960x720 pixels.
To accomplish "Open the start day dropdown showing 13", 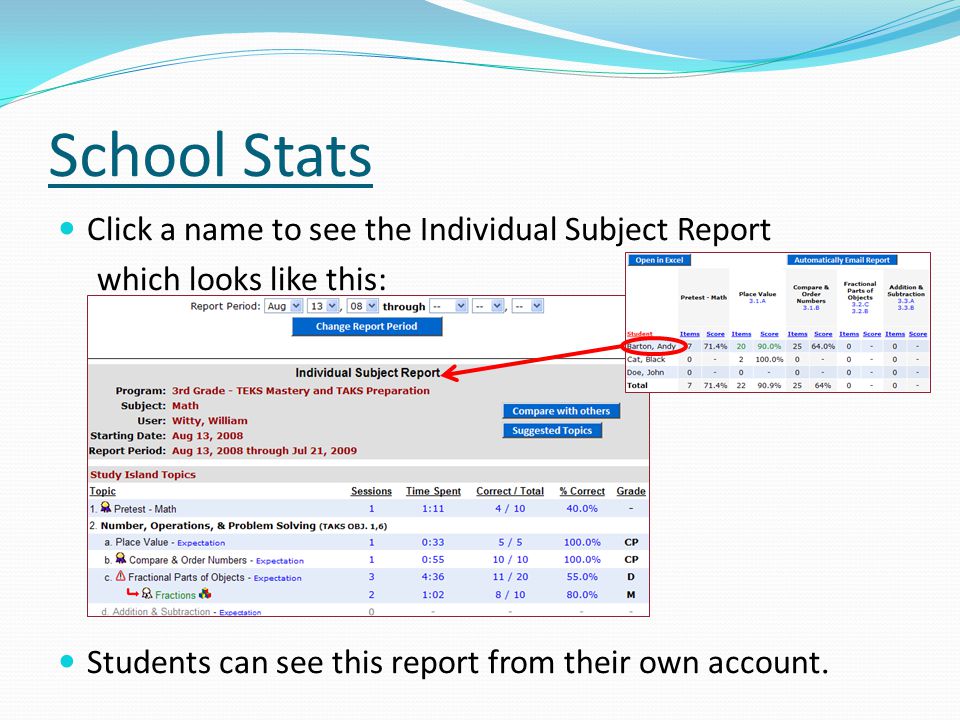I will click(323, 306).
